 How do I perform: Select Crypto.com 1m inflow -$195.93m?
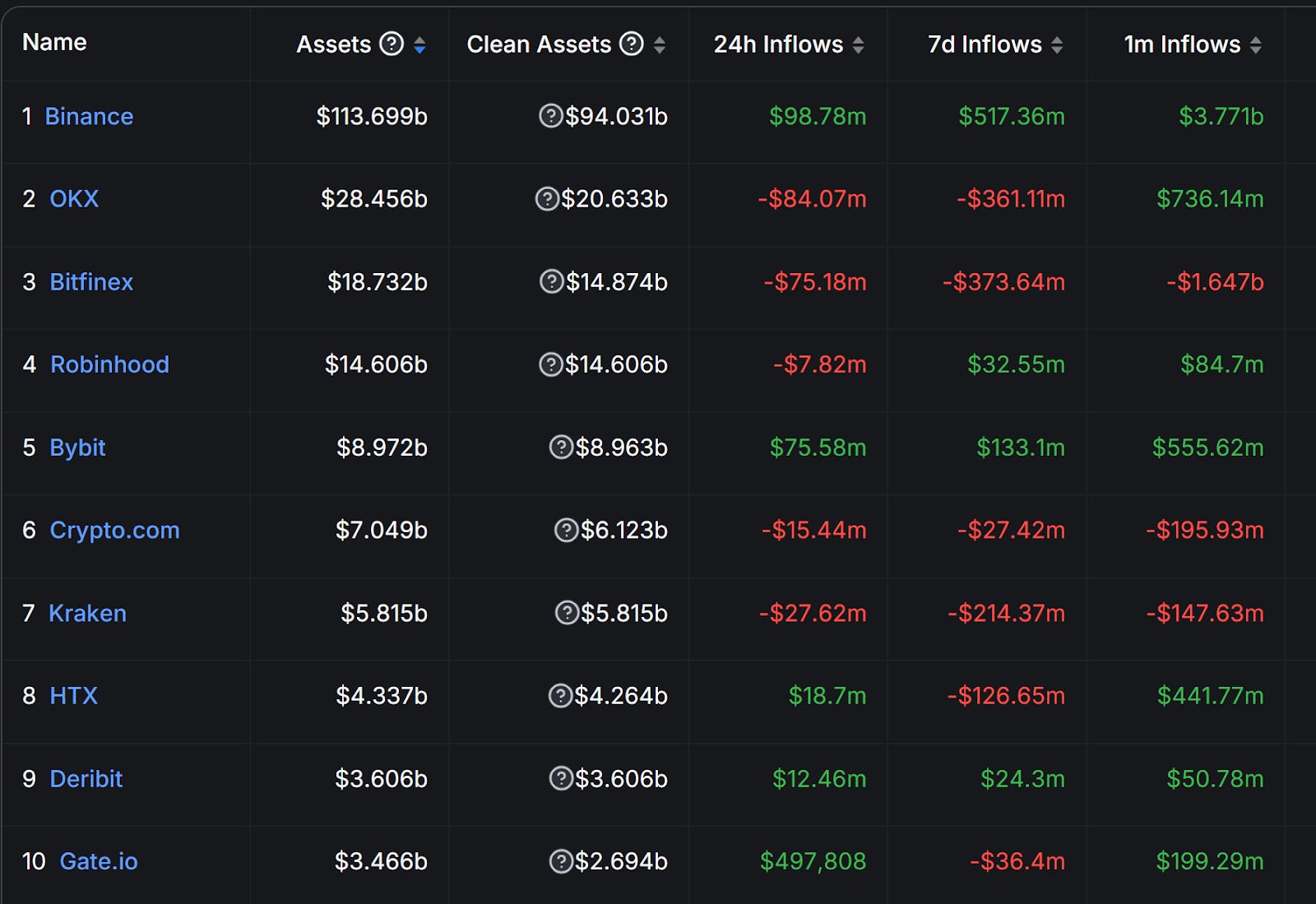click(x=1205, y=530)
